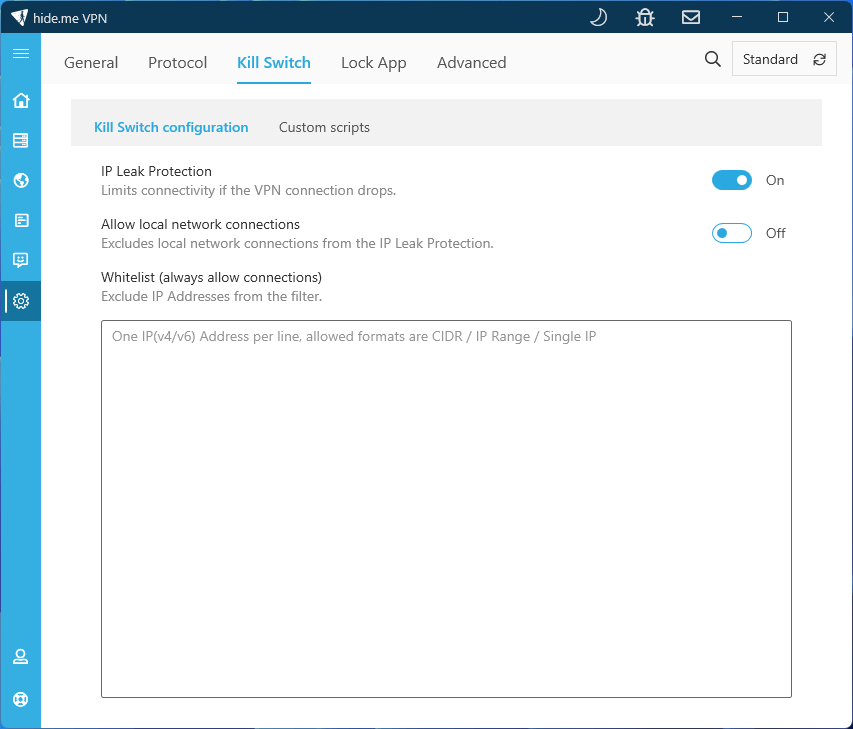The width and height of the screenshot is (853, 729).
Task: Click 'Limits connectivity if the VPN connection drops.' text
Action: (x=248, y=190)
